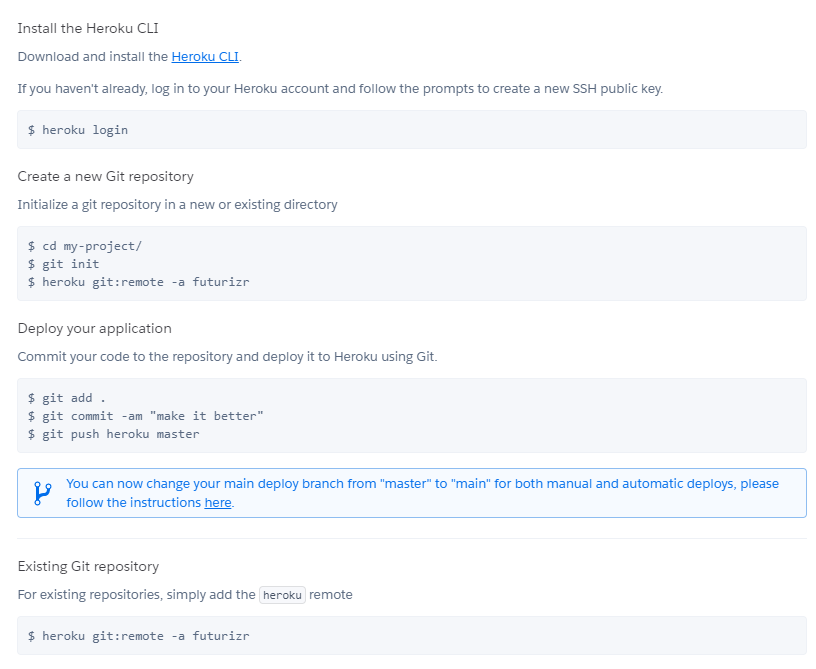Click the 'Deploy your application' heading

pos(95,328)
